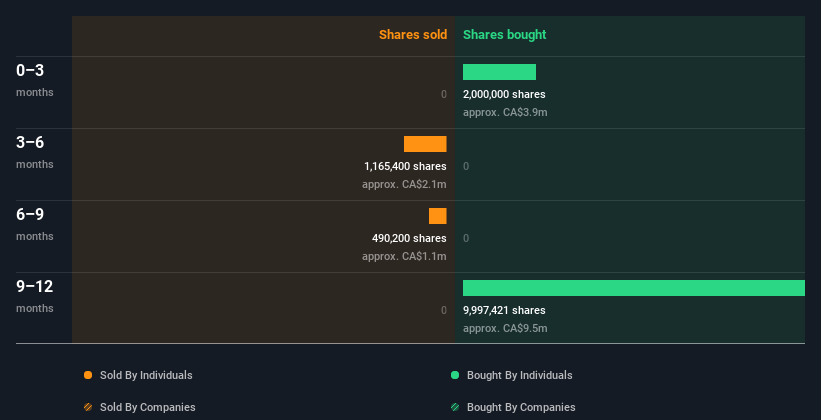Image resolution: width=821 pixels, height=420 pixels.
Task: Click the 1,165,400 shares label
Action: coord(405,166)
